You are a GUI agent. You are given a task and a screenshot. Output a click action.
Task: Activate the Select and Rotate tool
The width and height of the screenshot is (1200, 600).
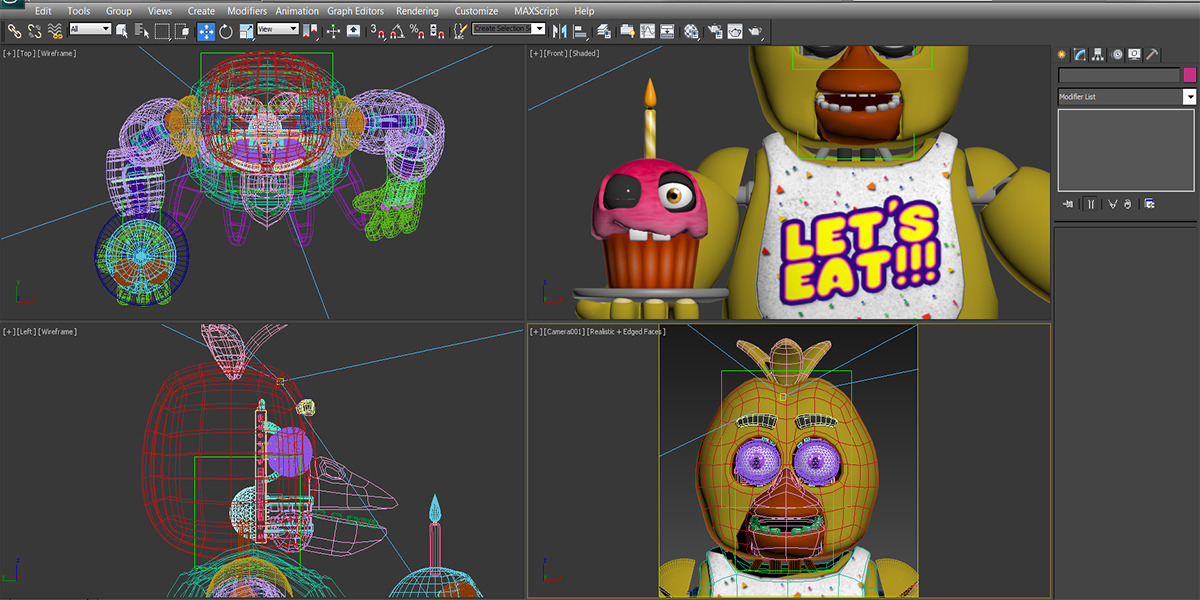point(226,31)
